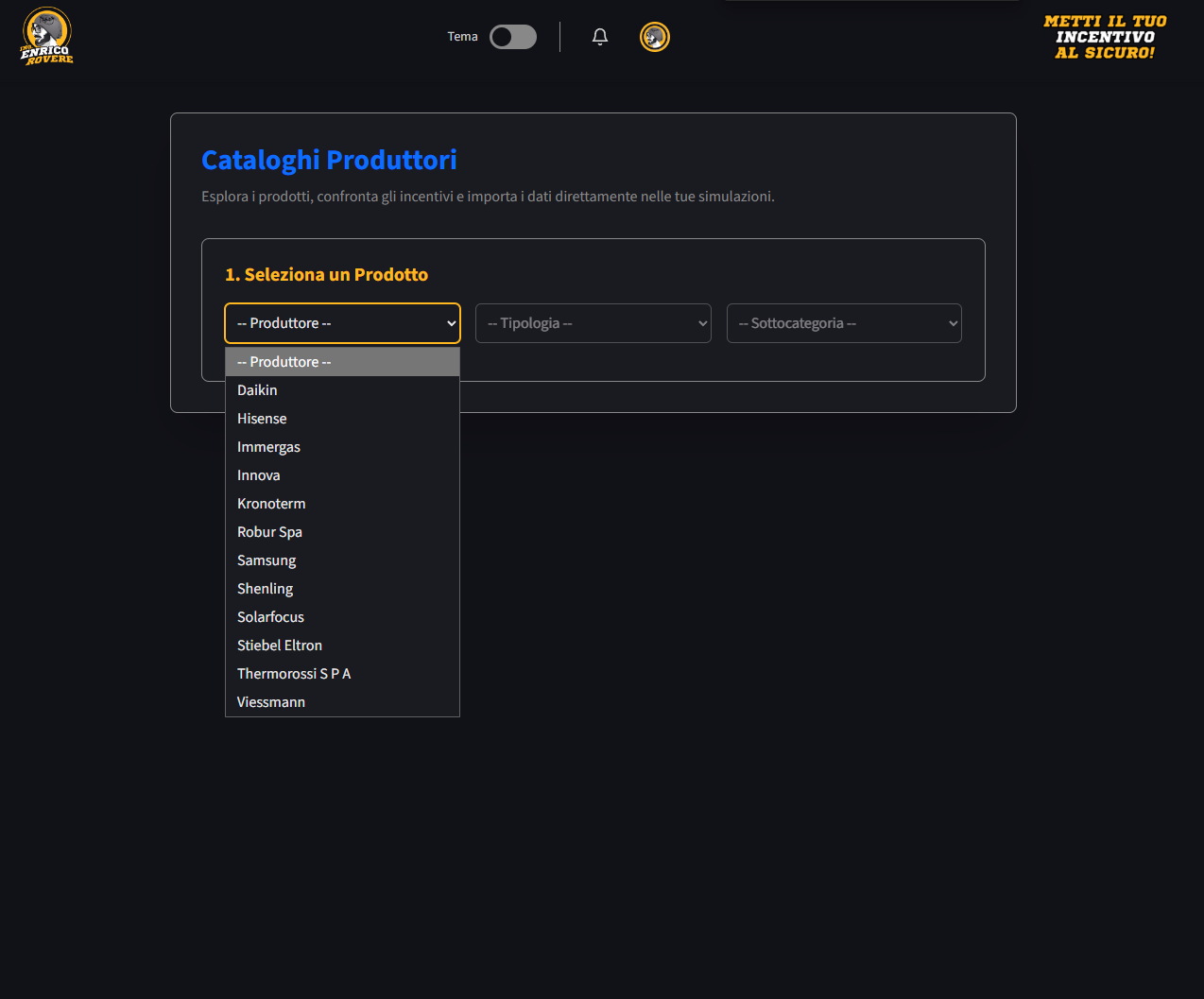This screenshot has width=1204, height=999.
Task: Select Robur Spa producer option
Action: (269, 532)
